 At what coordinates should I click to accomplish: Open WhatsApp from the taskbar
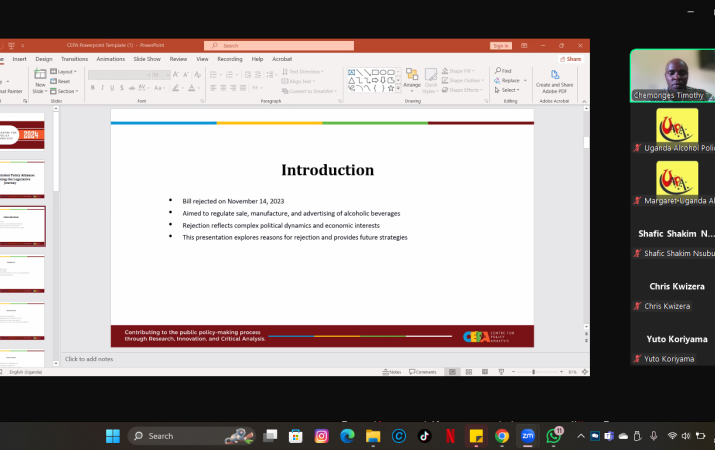553,436
